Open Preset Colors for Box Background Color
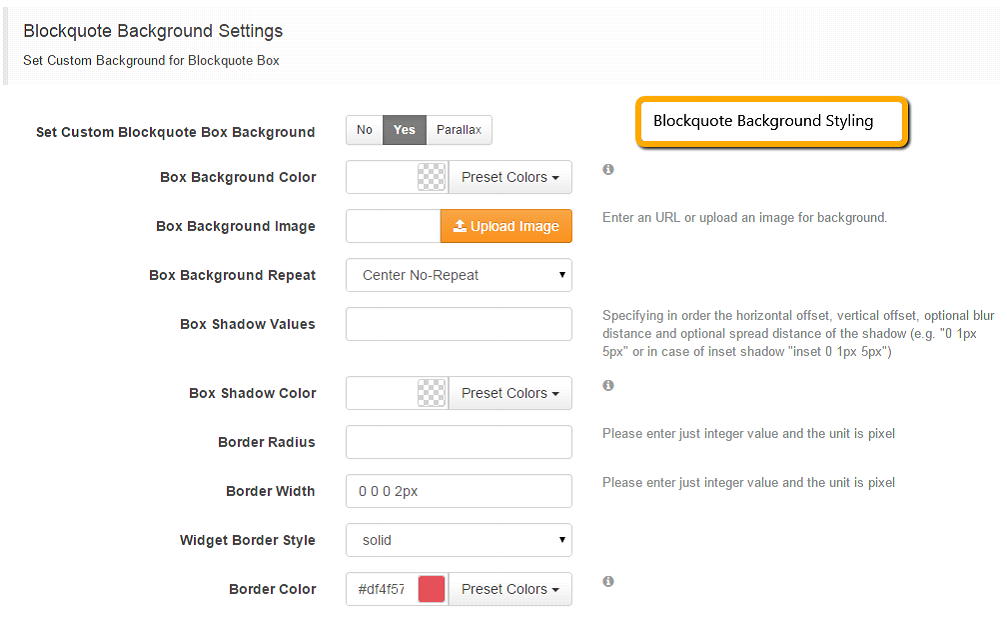This screenshot has height=624, width=1007. (x=510, y=177)
